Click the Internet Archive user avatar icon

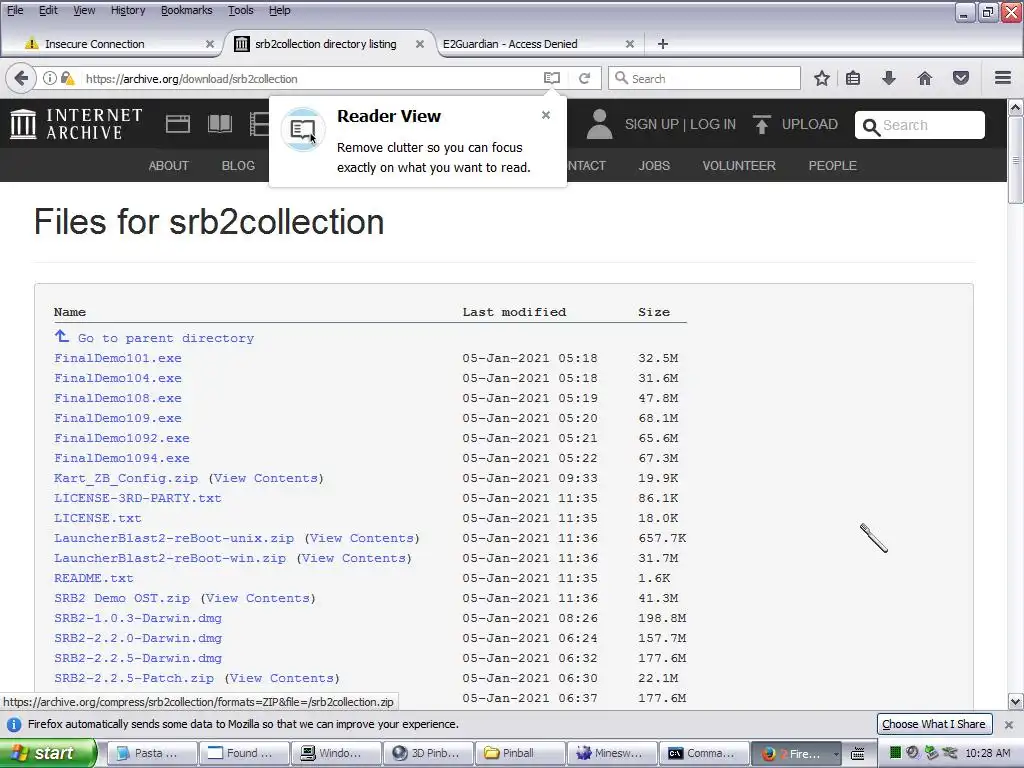pyautogui.click(x=600, y=124)
